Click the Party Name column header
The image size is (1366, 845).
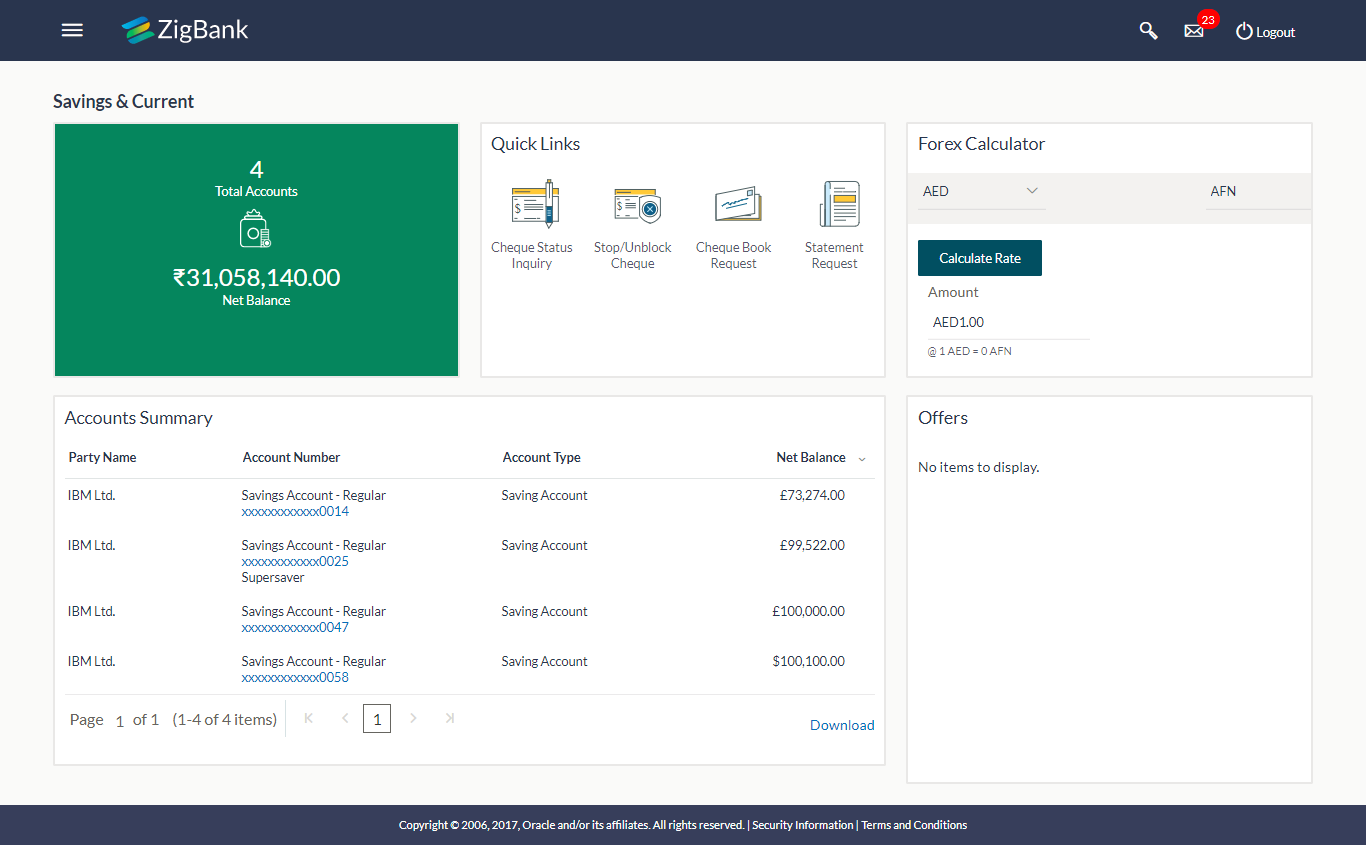click(x=102, y=457)
